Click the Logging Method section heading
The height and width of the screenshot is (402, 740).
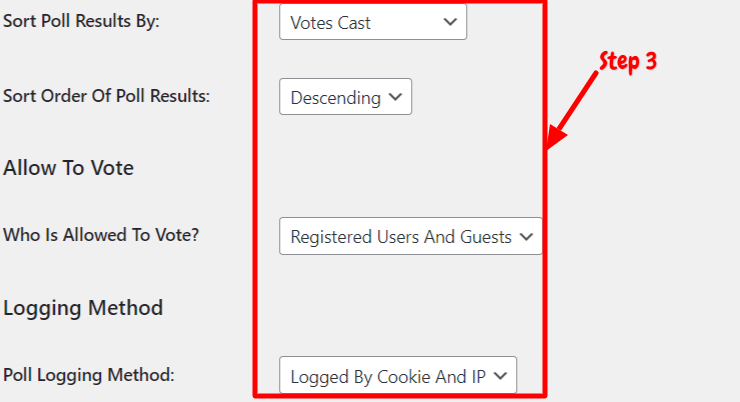coord(83,308)
